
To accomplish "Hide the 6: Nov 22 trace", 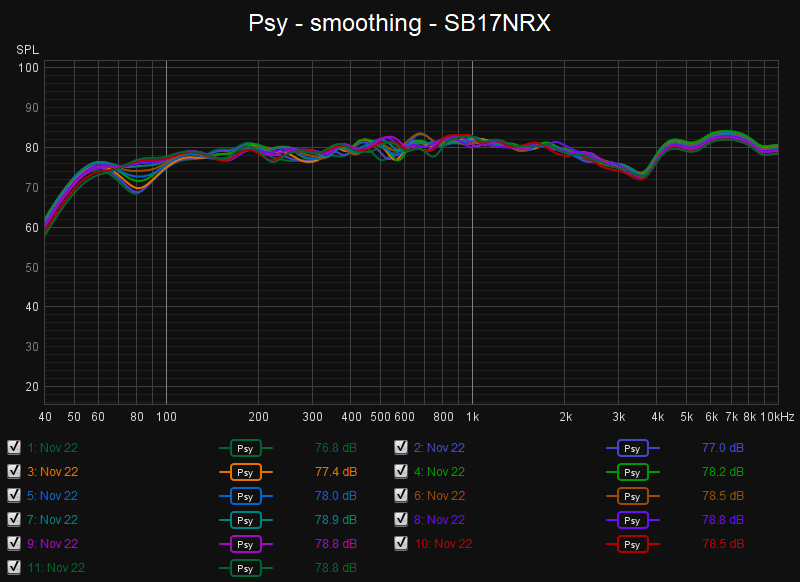I will pos(401,495).
